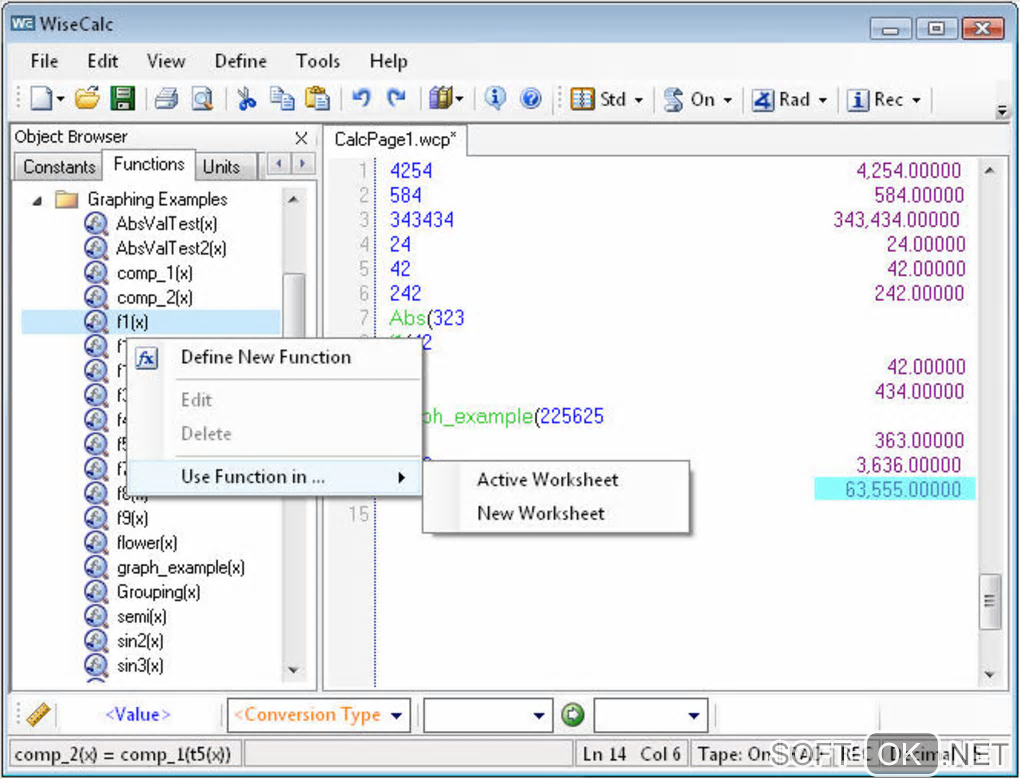Click the Copy toolbar icon
Image resolution: width=1020 pixels, height=779 pixels.
click(282, 99)
